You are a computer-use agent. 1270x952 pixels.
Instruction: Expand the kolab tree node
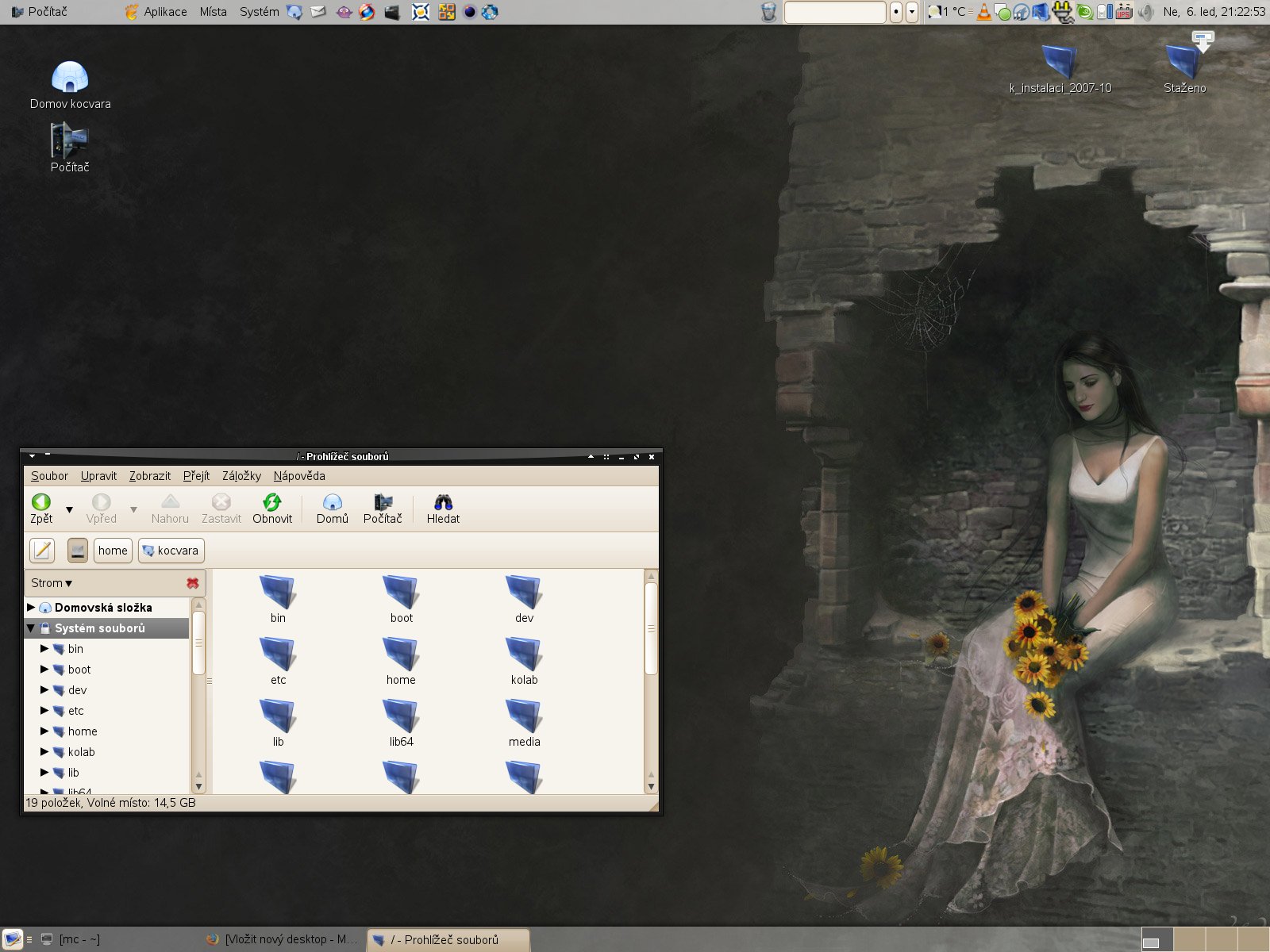pos(44,751)
